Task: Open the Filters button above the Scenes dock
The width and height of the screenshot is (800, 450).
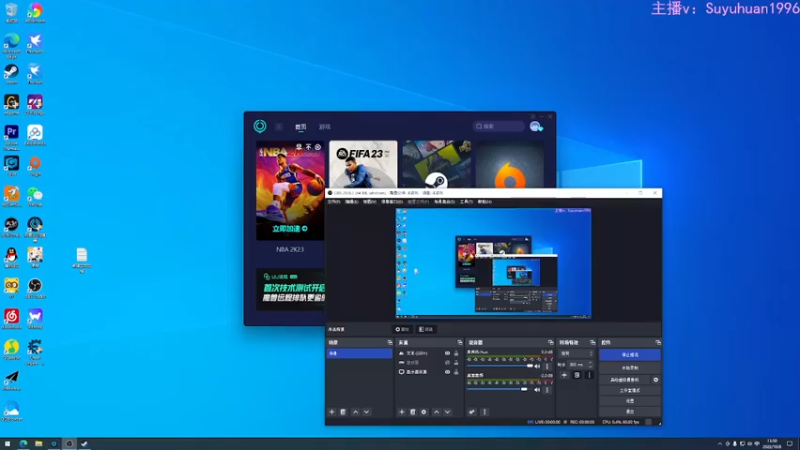Action: [x=427, y=329]
